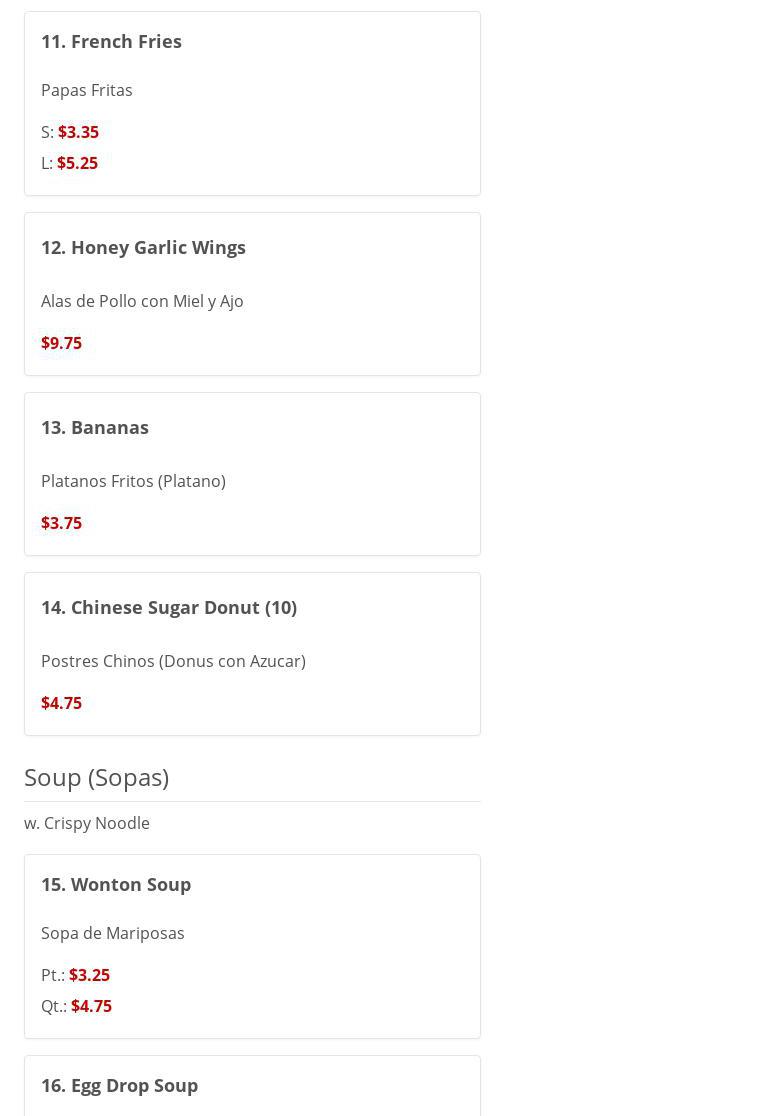The width and height of the screenshot is (770, 1116).
Task: Select small French Fries at $3.35
Action: 78,132
